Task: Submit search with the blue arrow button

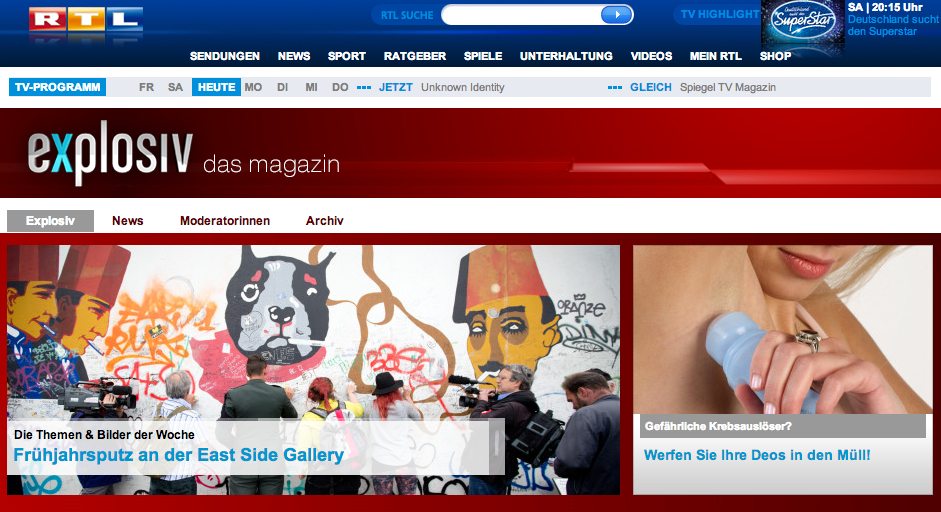Action: [616, 15]
